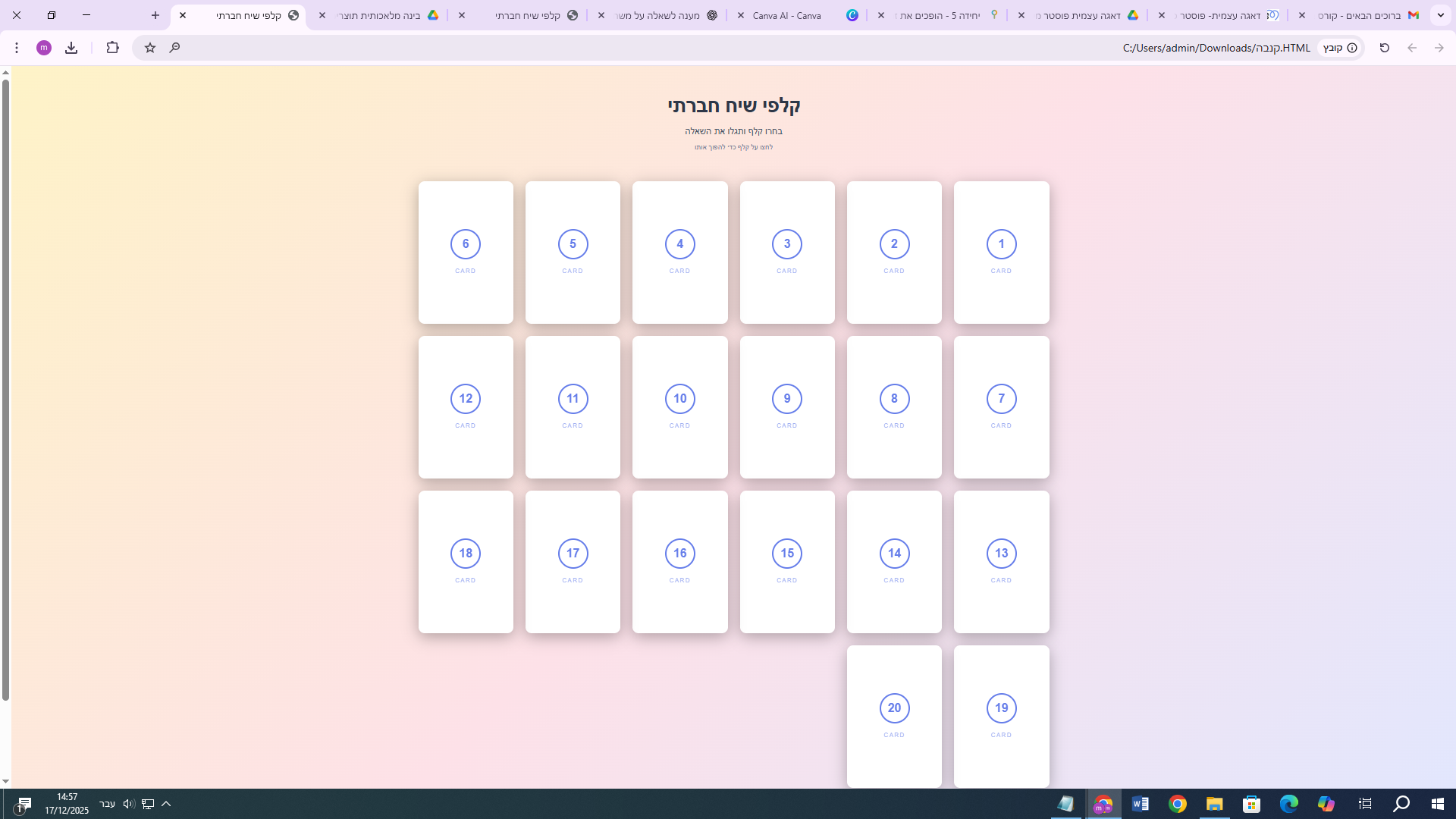Open a new browser tab
The image size is (1456, 819).
click(155, 15)
